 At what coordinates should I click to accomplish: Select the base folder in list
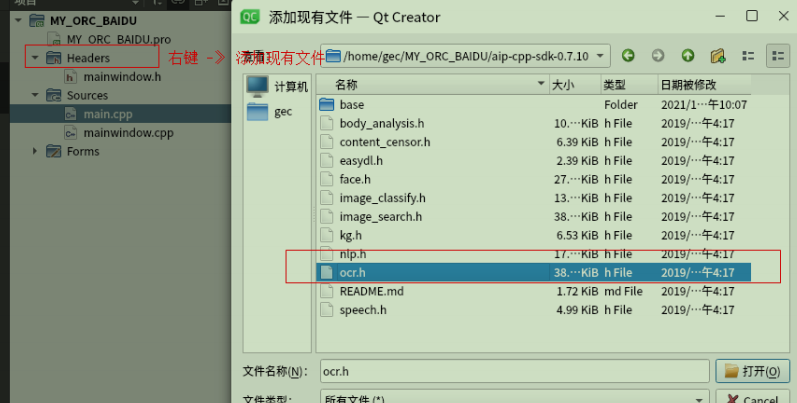(x=533, y=105)
